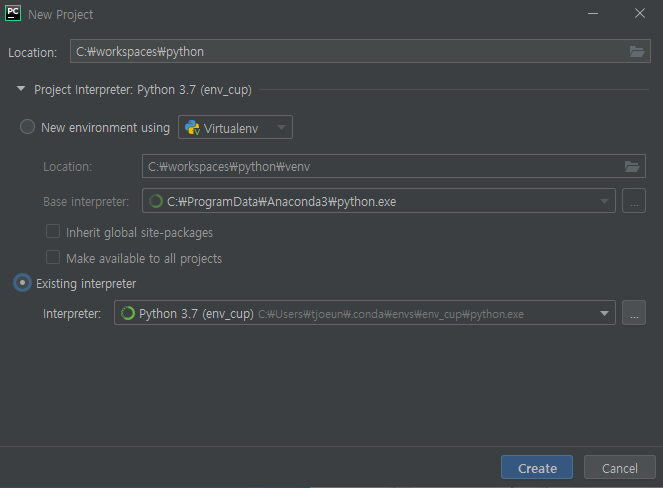Image resolution: width=663 pixels, height=488 pixels.
Task: Click the Cancel button
Action: click(620, 468)
